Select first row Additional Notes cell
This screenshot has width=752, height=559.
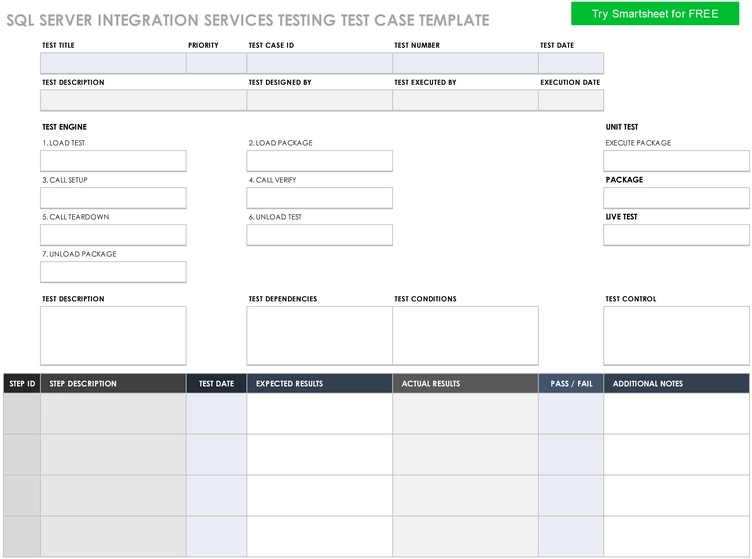click(x=676, y=414)
